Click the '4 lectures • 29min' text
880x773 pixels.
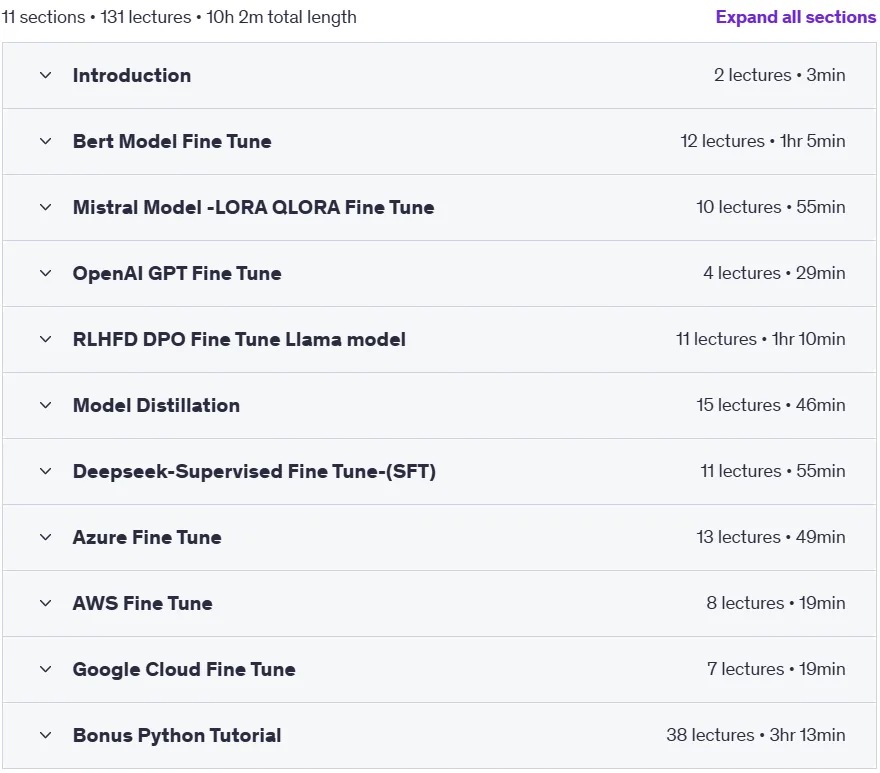[774, 273]
